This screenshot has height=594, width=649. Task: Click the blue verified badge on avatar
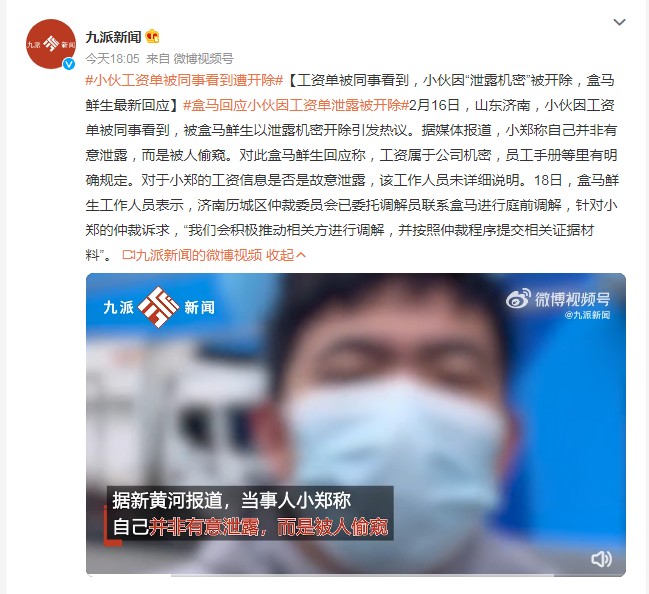[x=69, y=64]
